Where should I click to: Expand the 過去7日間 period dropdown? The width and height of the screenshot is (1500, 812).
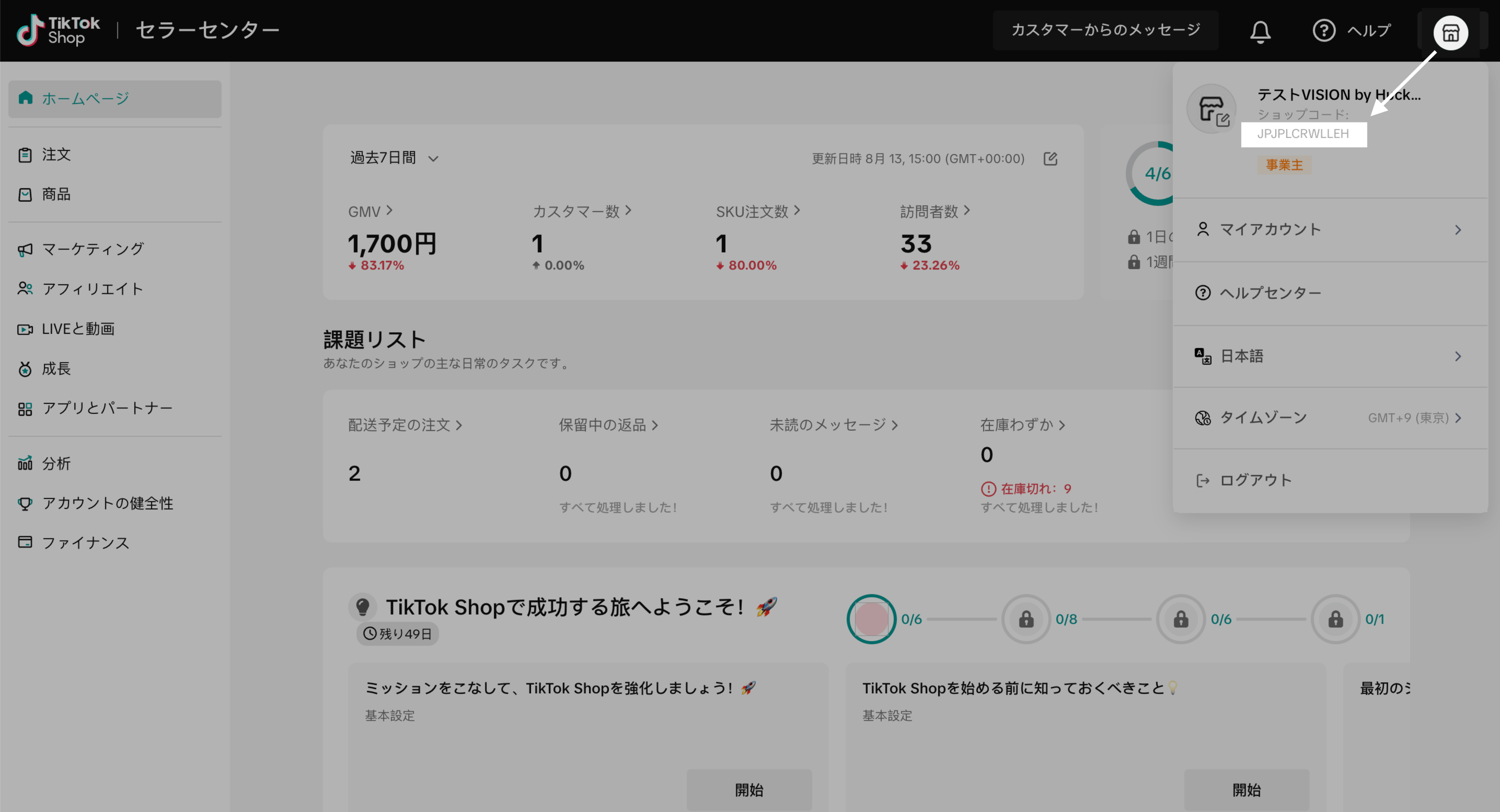click(x=394, y=158)
